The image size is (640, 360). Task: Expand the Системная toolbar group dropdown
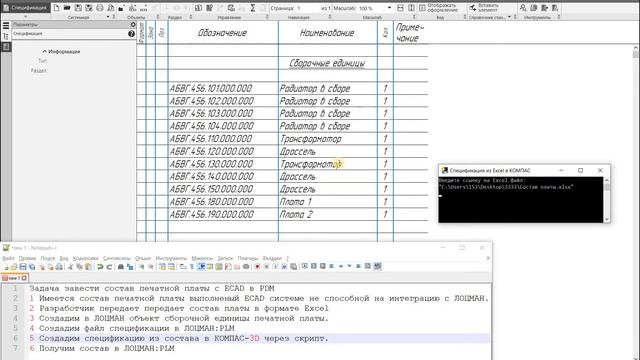pyautogui.click(x=108, y=17)
